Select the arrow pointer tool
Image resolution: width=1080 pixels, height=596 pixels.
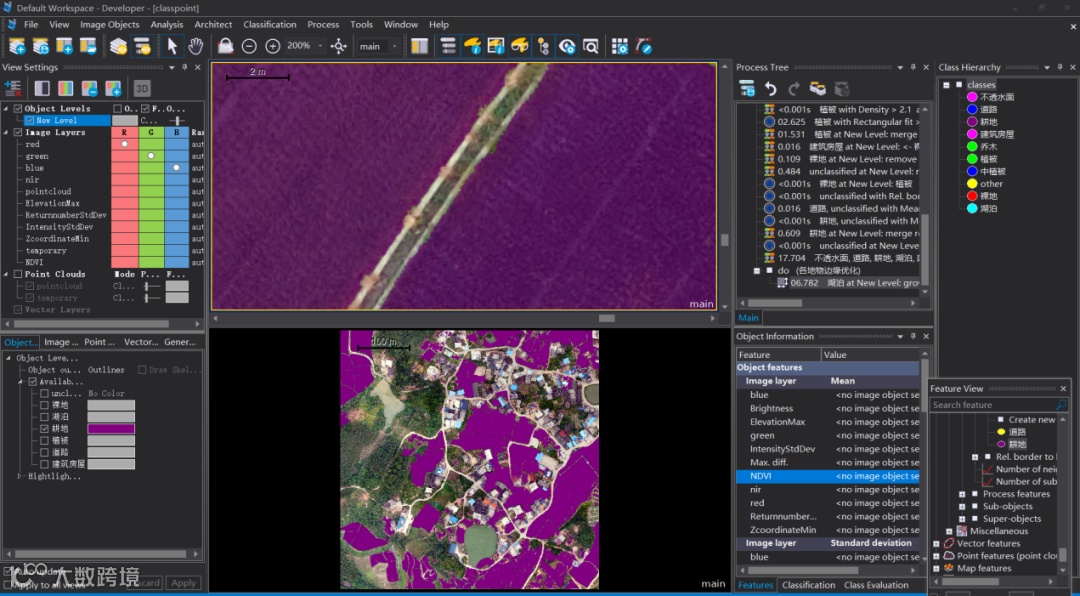click(172, 46)
